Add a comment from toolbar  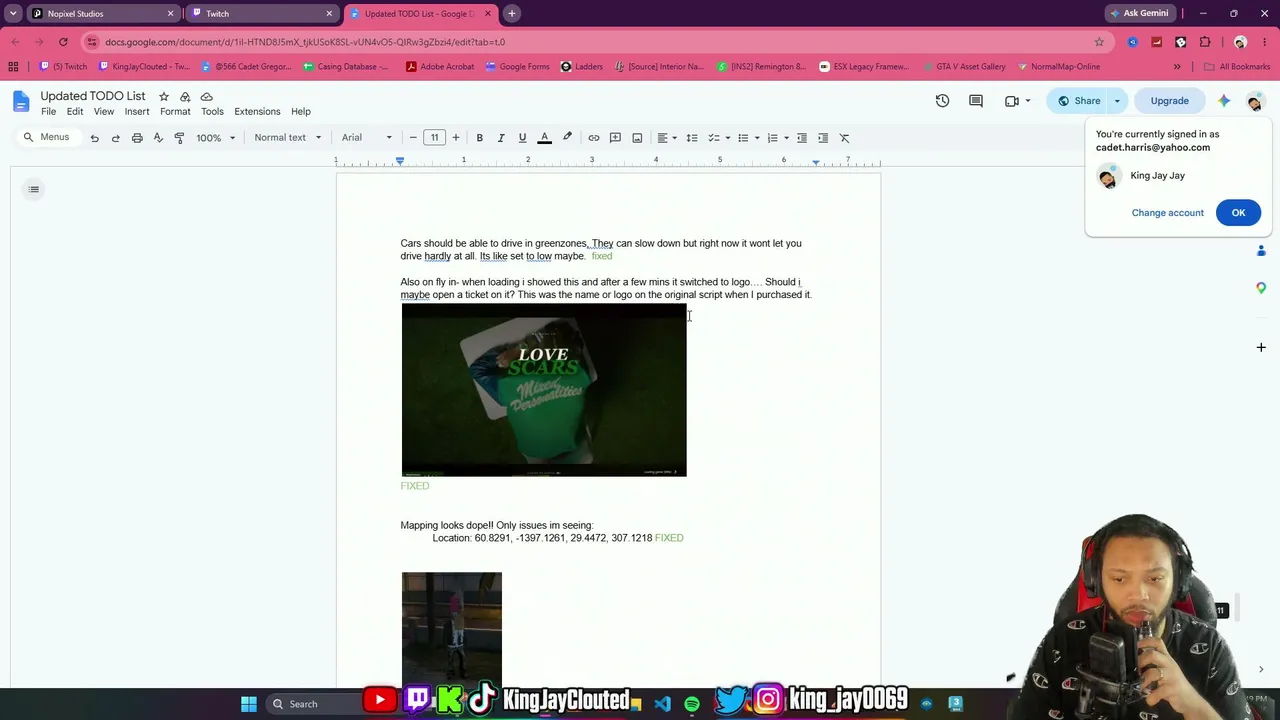coord(615,138)
